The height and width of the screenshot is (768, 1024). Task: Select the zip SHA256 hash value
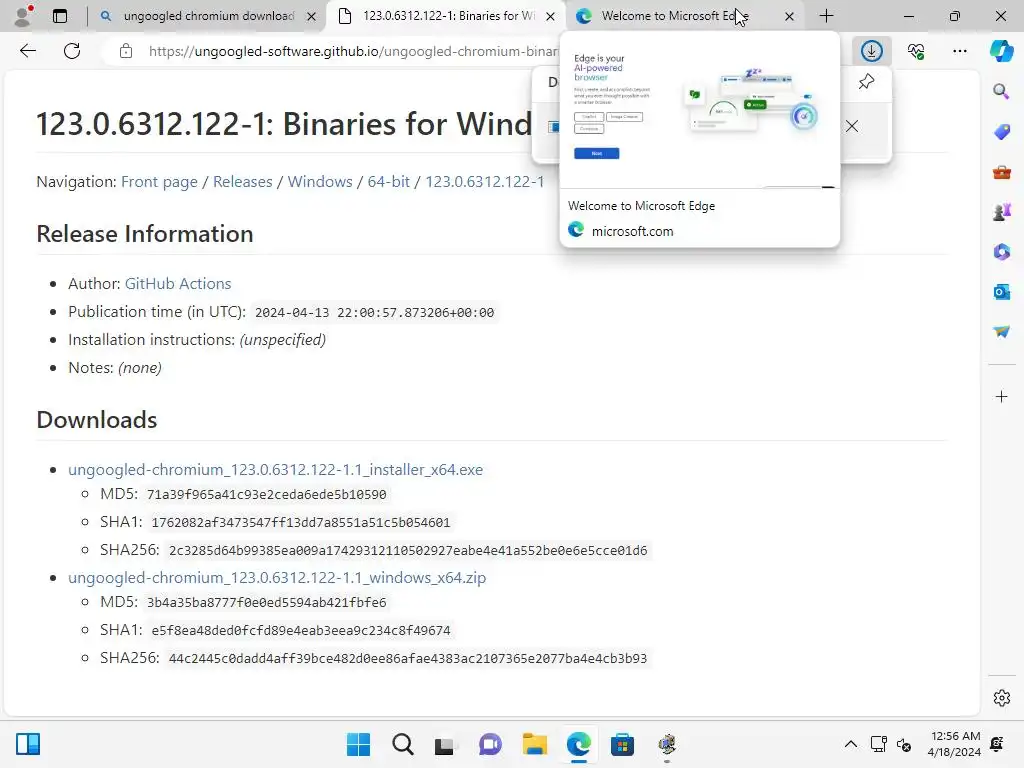(x=408, y=658)
